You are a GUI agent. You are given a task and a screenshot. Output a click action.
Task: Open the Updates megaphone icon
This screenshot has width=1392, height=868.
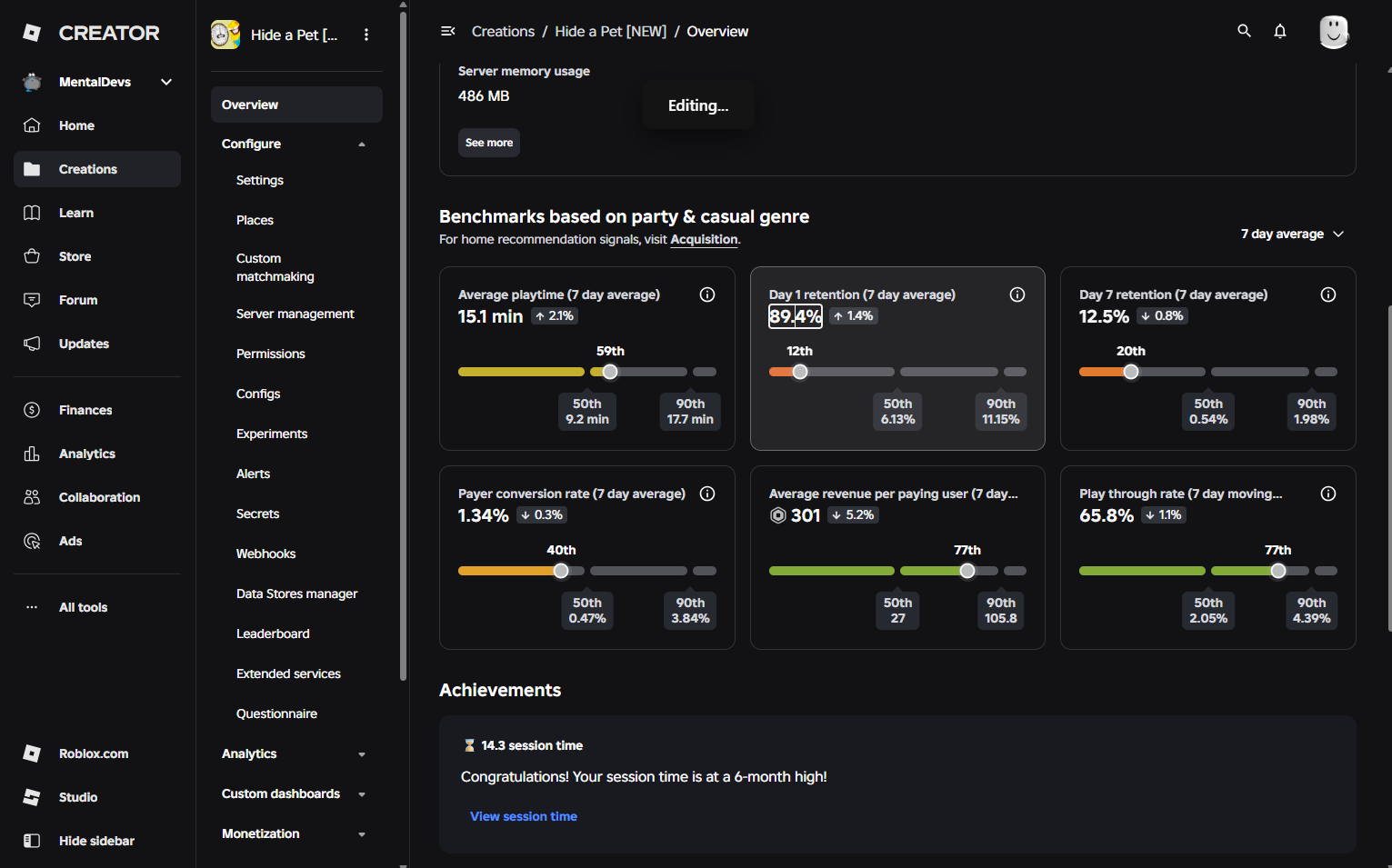pyautogui.click(x=32, y=344)
